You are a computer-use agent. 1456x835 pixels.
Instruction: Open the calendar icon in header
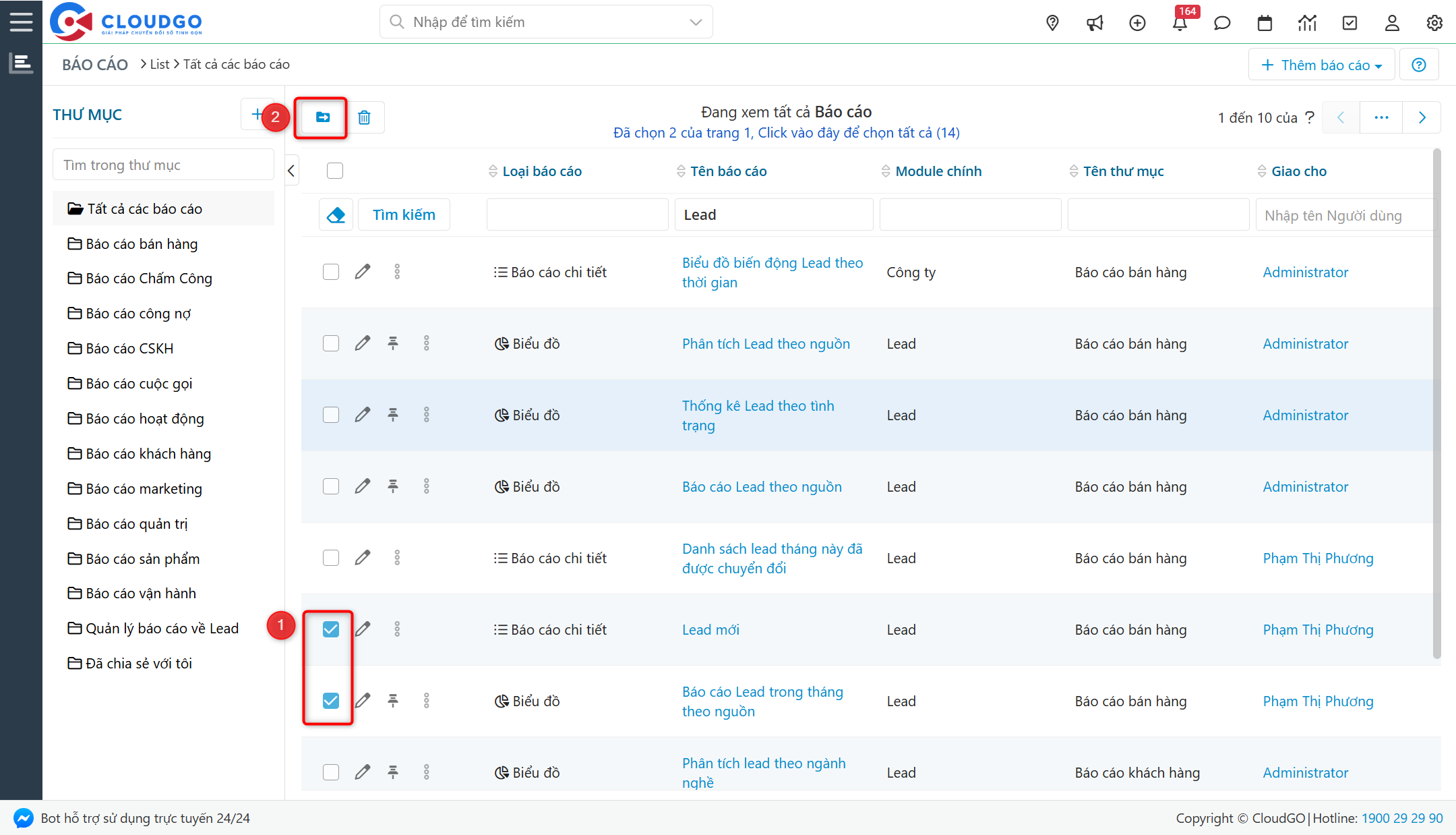[x=1265, y=23]
